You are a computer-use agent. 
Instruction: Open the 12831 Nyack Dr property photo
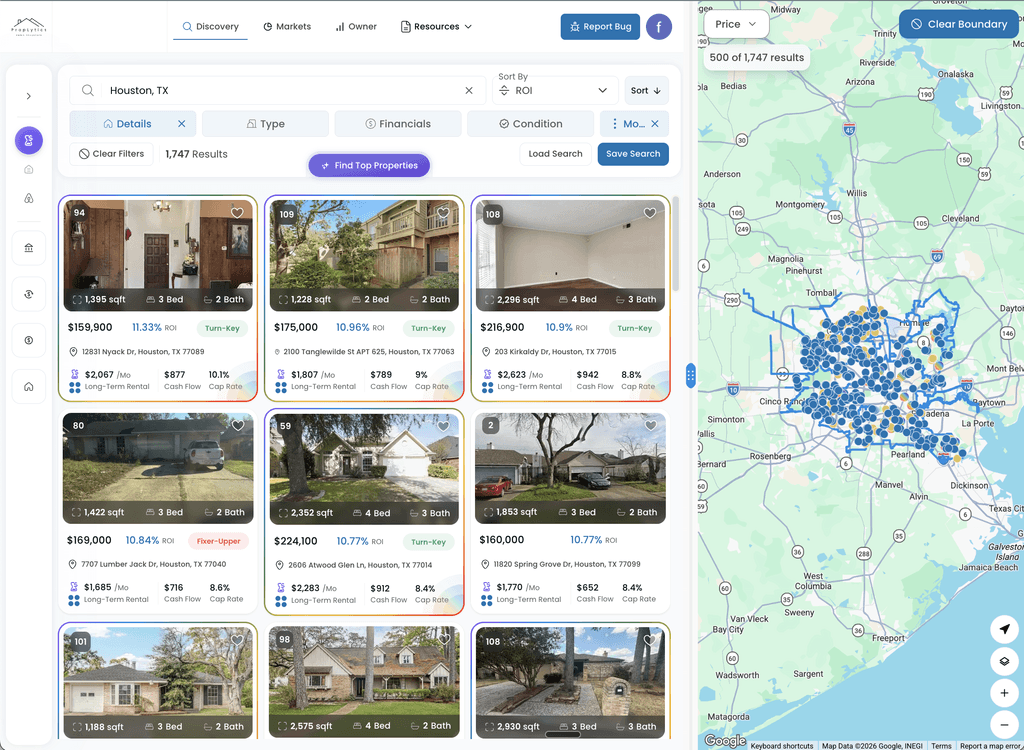tap(158, 255)
